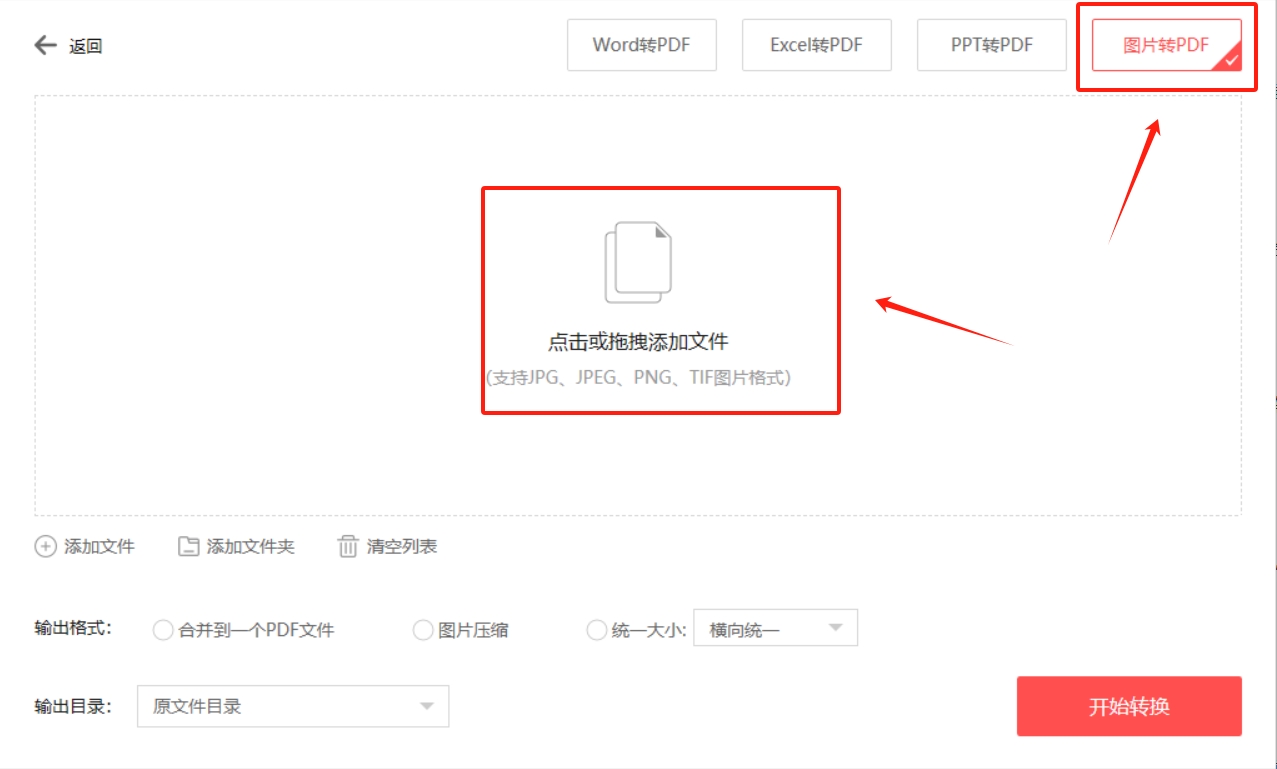The image size is (1277, 769).
Task: Click the 开始转换 button
Action: pyautogui.click(x=1129, y=706)
